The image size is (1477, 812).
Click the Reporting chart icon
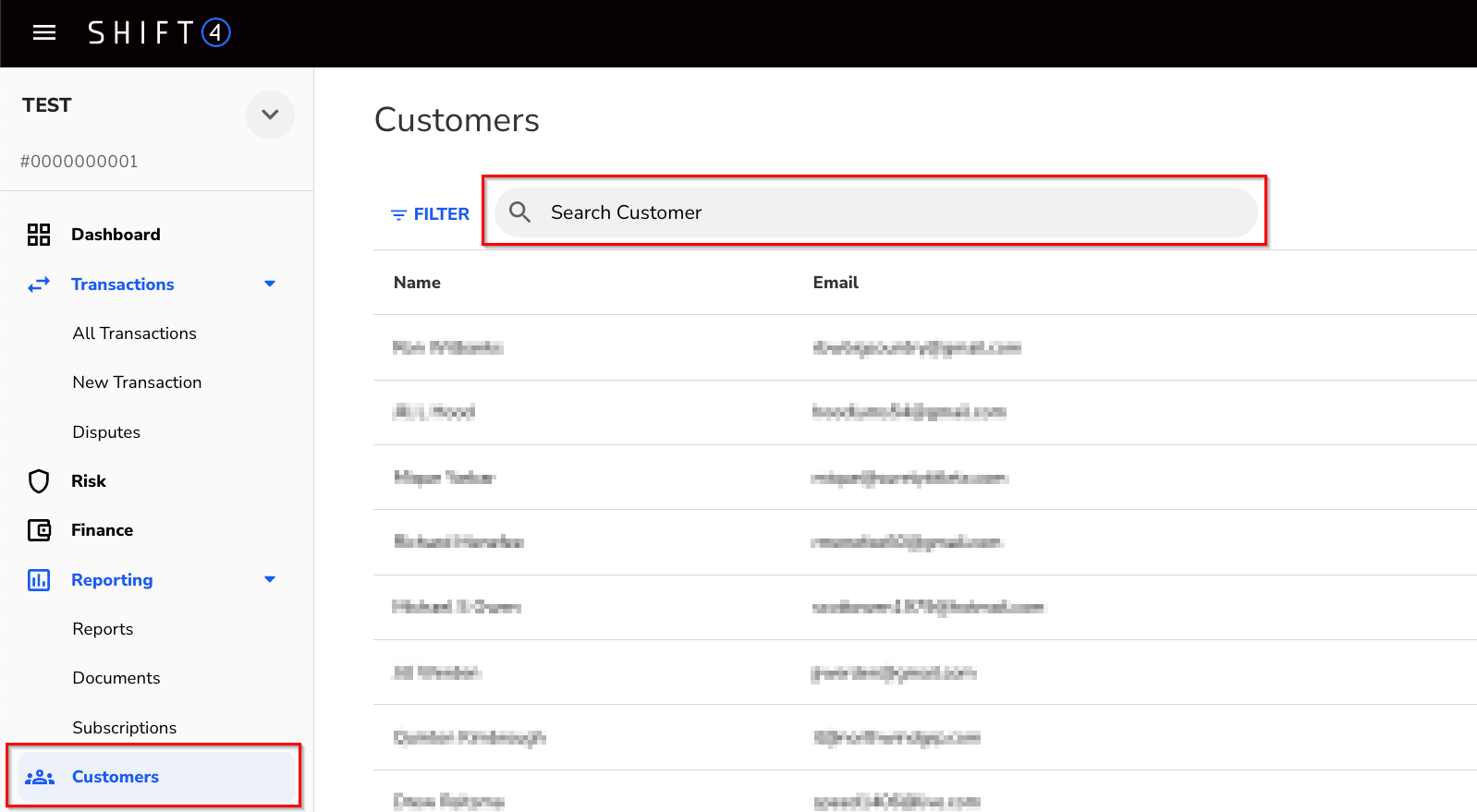pos(39,580)
